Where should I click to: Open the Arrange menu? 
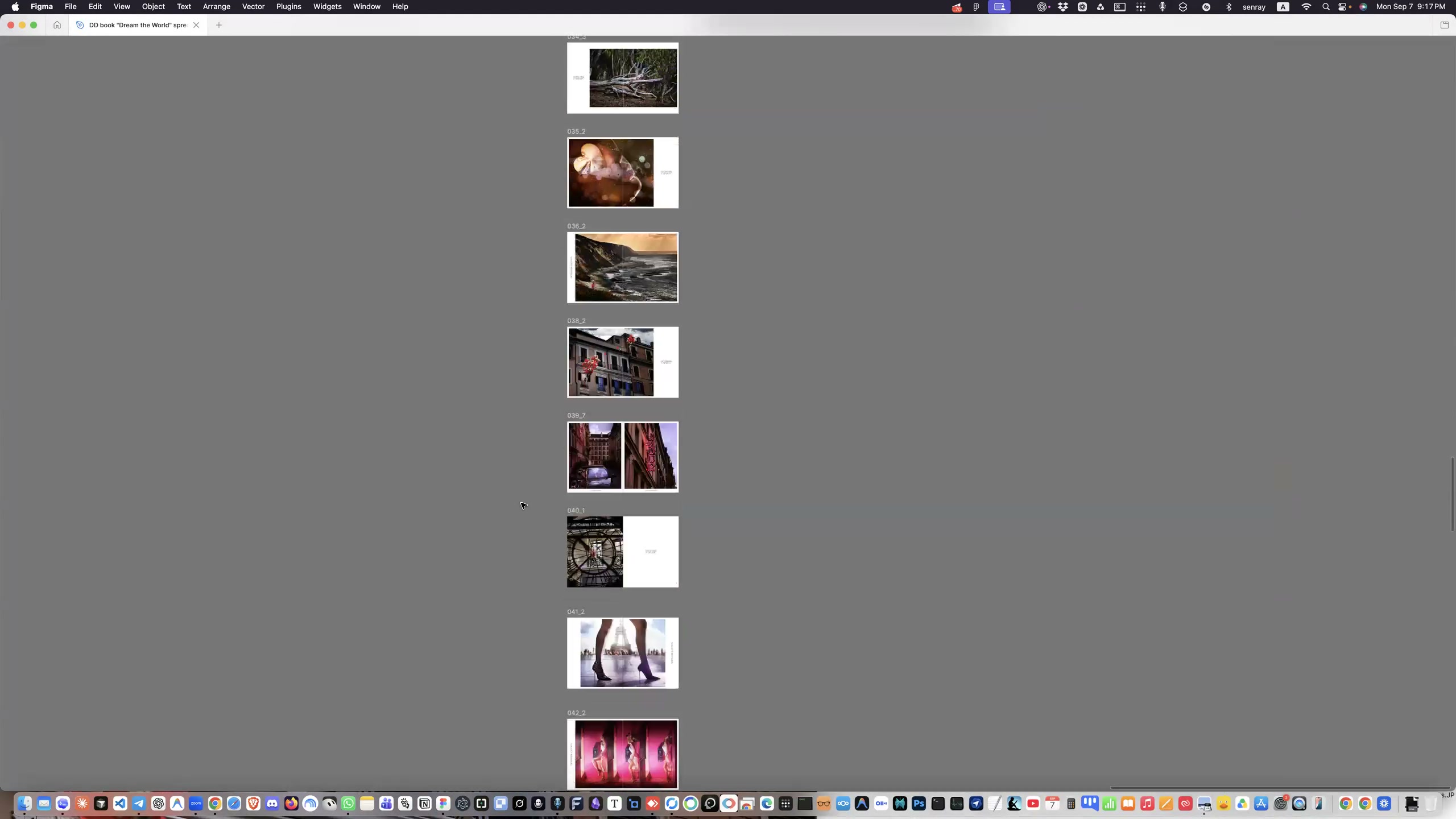point(217,7)
